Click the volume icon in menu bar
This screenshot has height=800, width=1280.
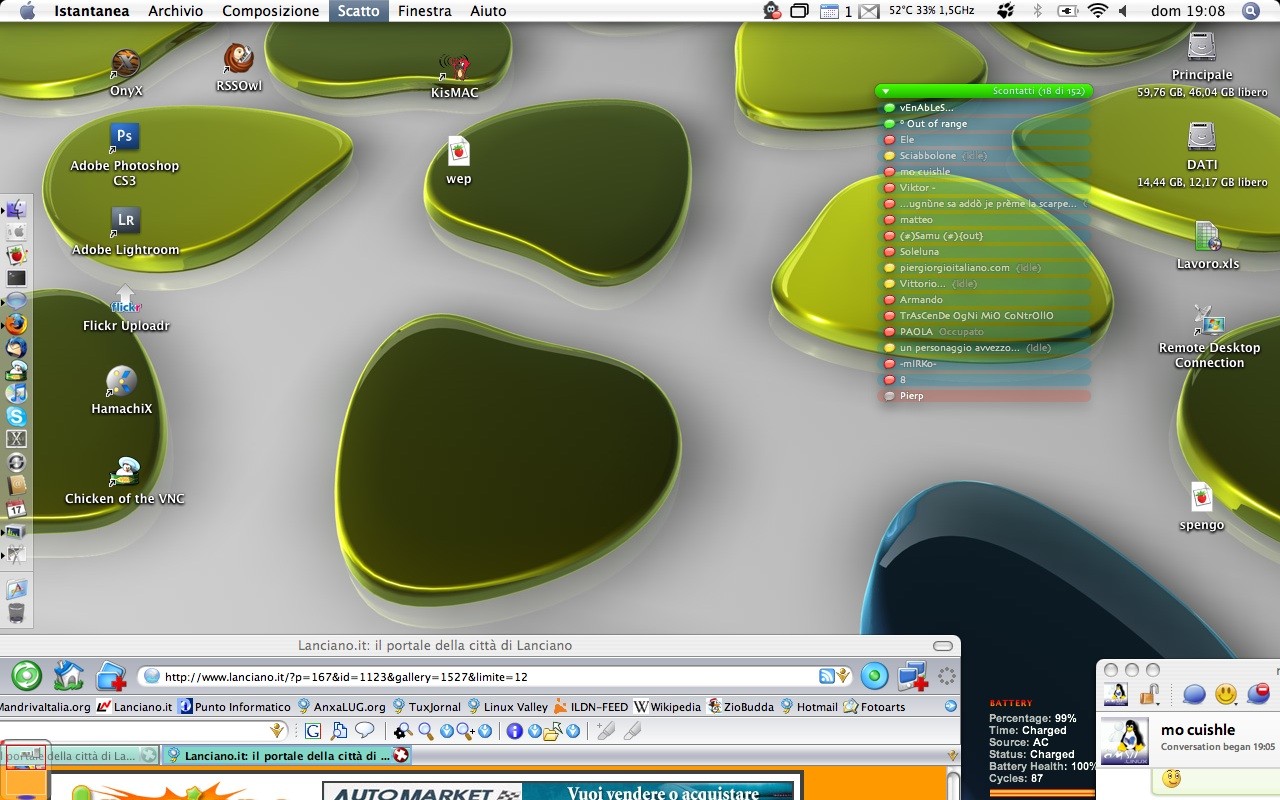[x=1123, y=11]
